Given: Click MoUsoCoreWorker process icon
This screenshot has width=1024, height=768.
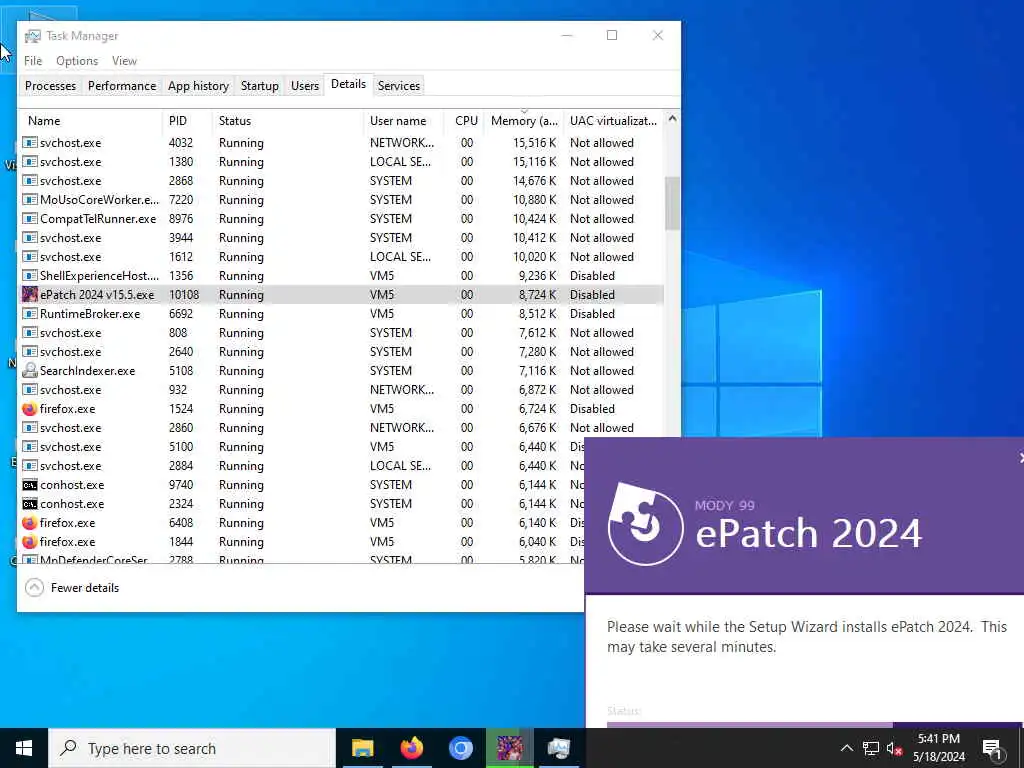Looking at the screenshot, I should 29,200.
